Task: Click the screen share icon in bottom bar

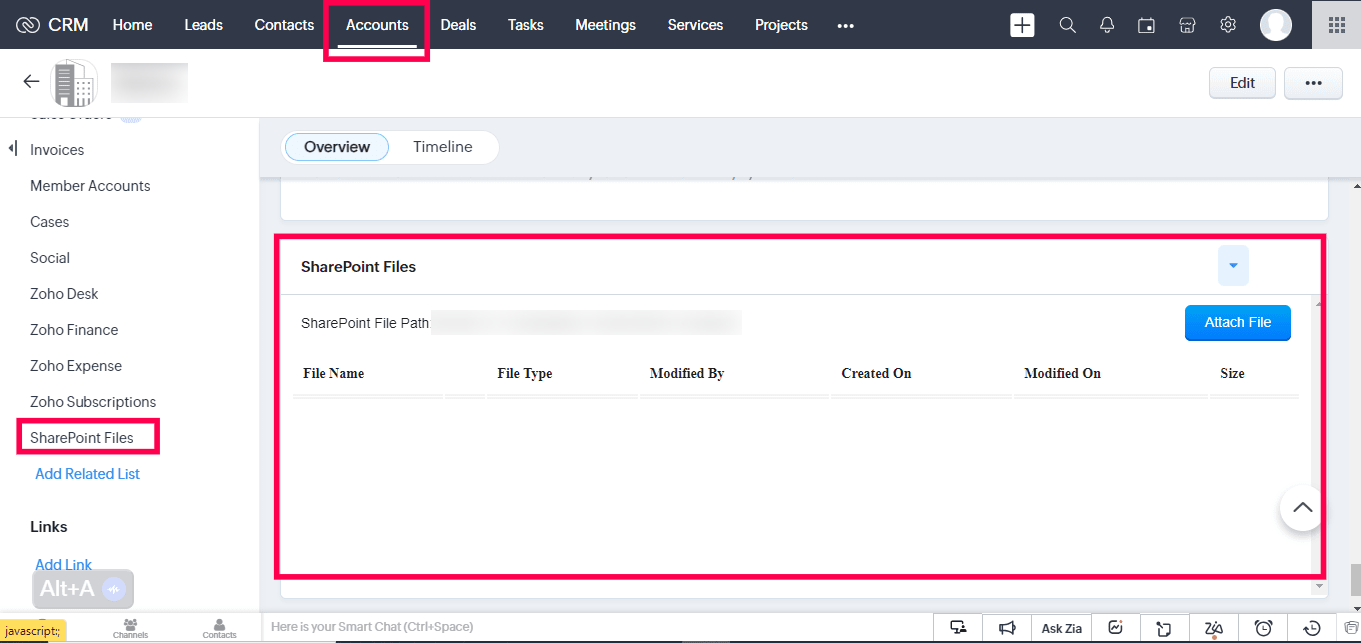Action: 958,628
